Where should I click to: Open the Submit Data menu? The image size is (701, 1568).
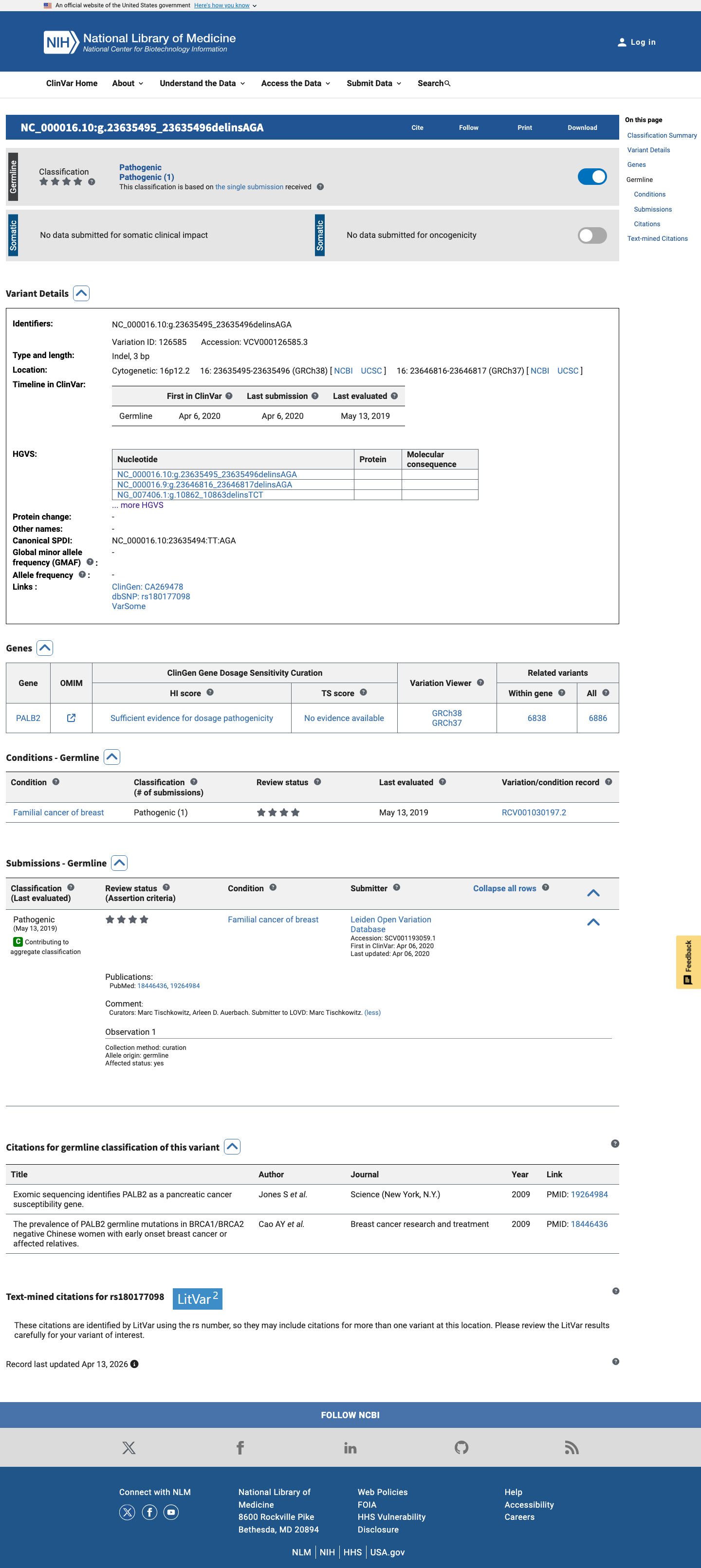click(x=374, y=83)
